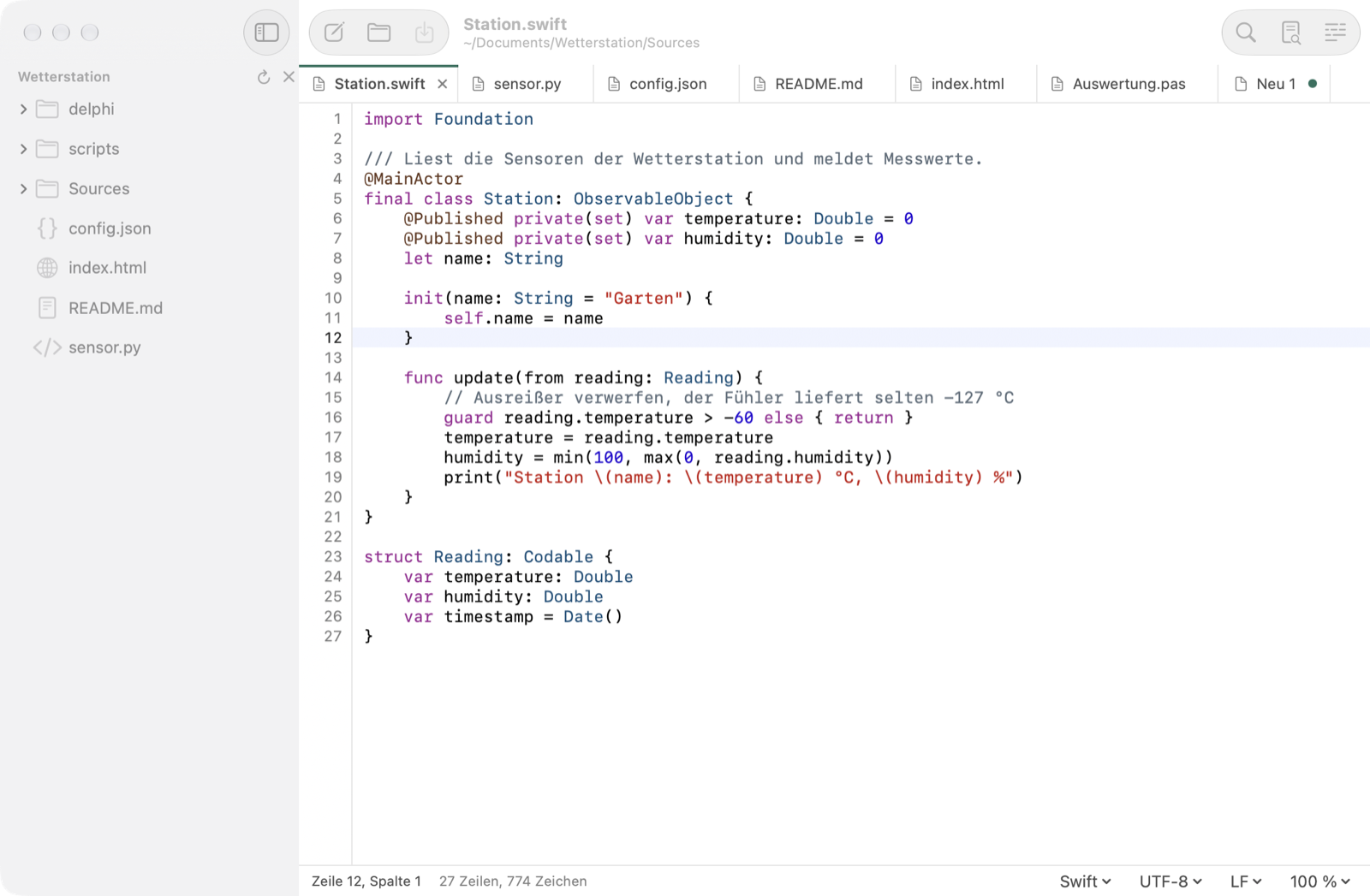Change encoding via UTF-8 dropdown
This screenshot has width=1370, height=896.
(1170, 881)
